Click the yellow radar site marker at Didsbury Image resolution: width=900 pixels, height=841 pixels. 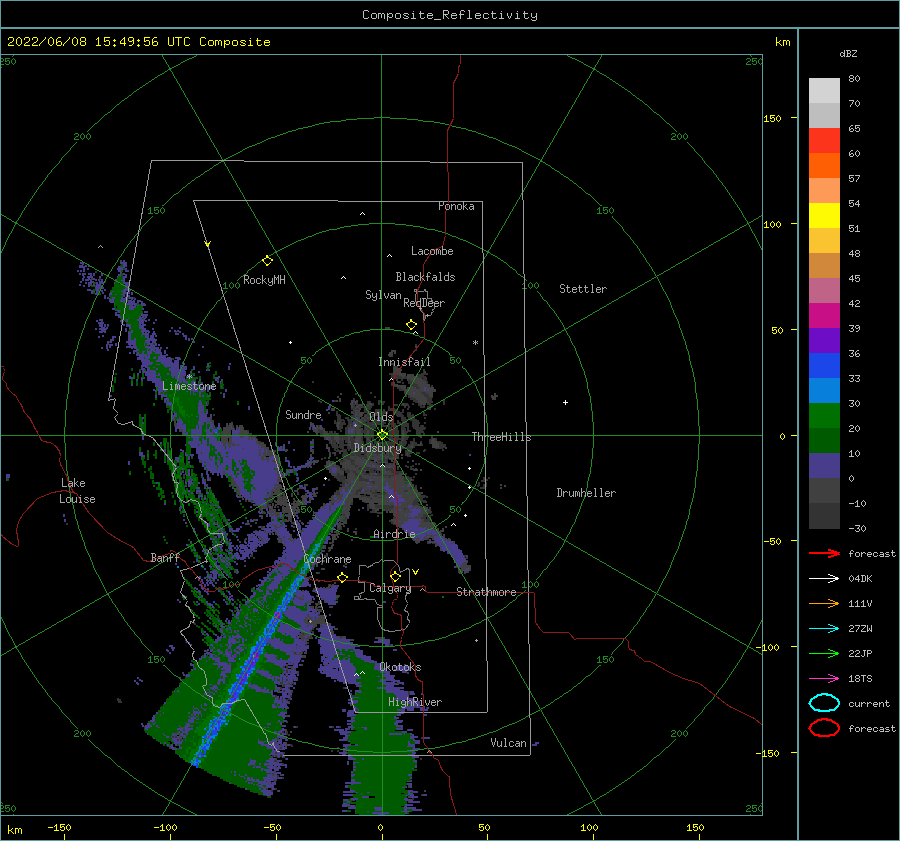coord(382,435)
